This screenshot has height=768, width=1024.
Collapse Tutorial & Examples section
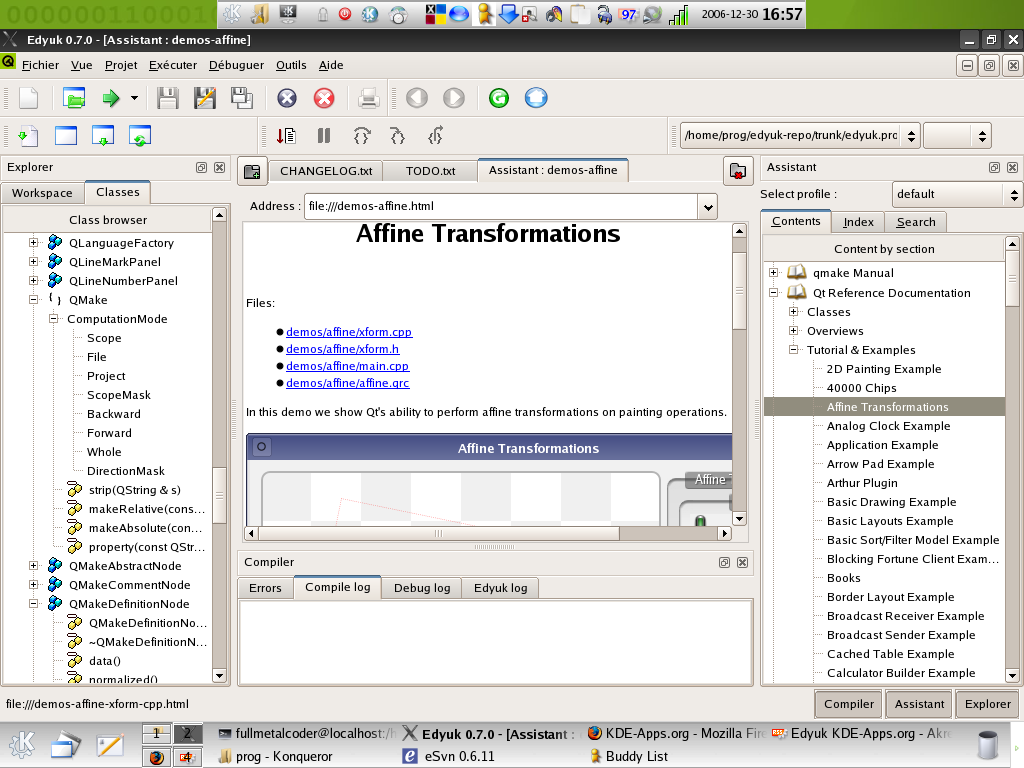(x=793, y=349)
